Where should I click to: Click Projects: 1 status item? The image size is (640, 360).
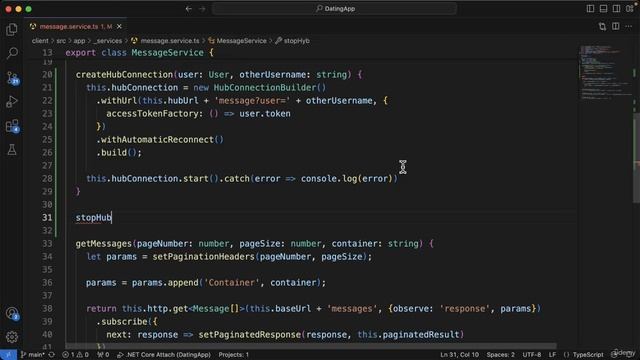(x=233, y=355)
